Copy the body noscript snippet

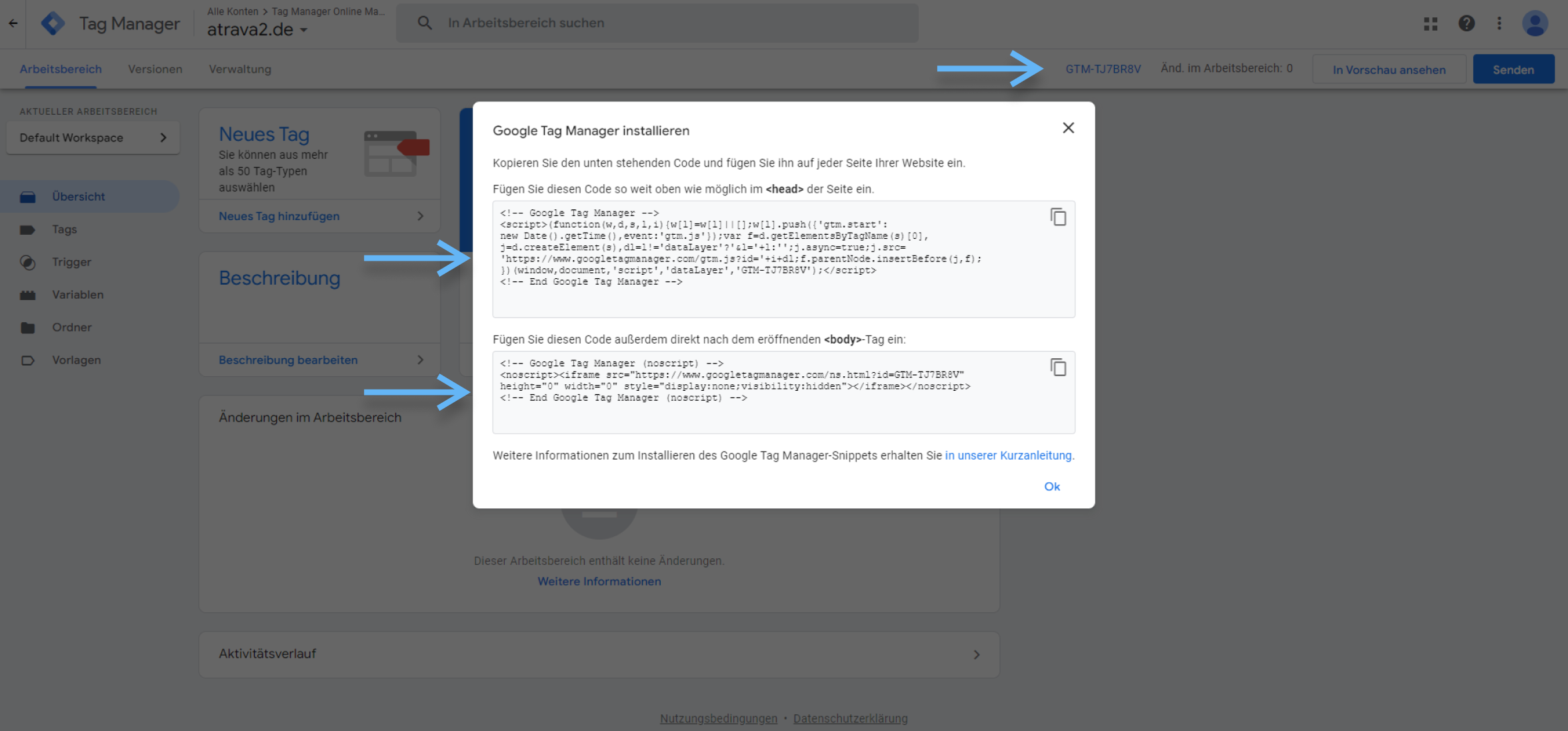click(1059, 367)
